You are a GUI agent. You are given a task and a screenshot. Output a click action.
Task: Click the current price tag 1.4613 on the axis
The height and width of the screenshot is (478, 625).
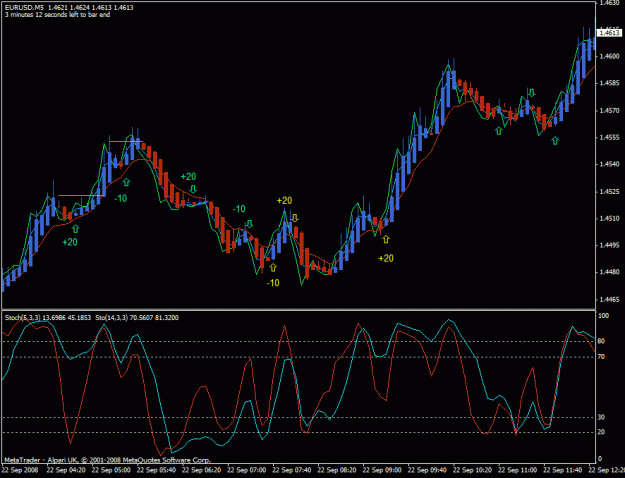[x=609, y=33]
